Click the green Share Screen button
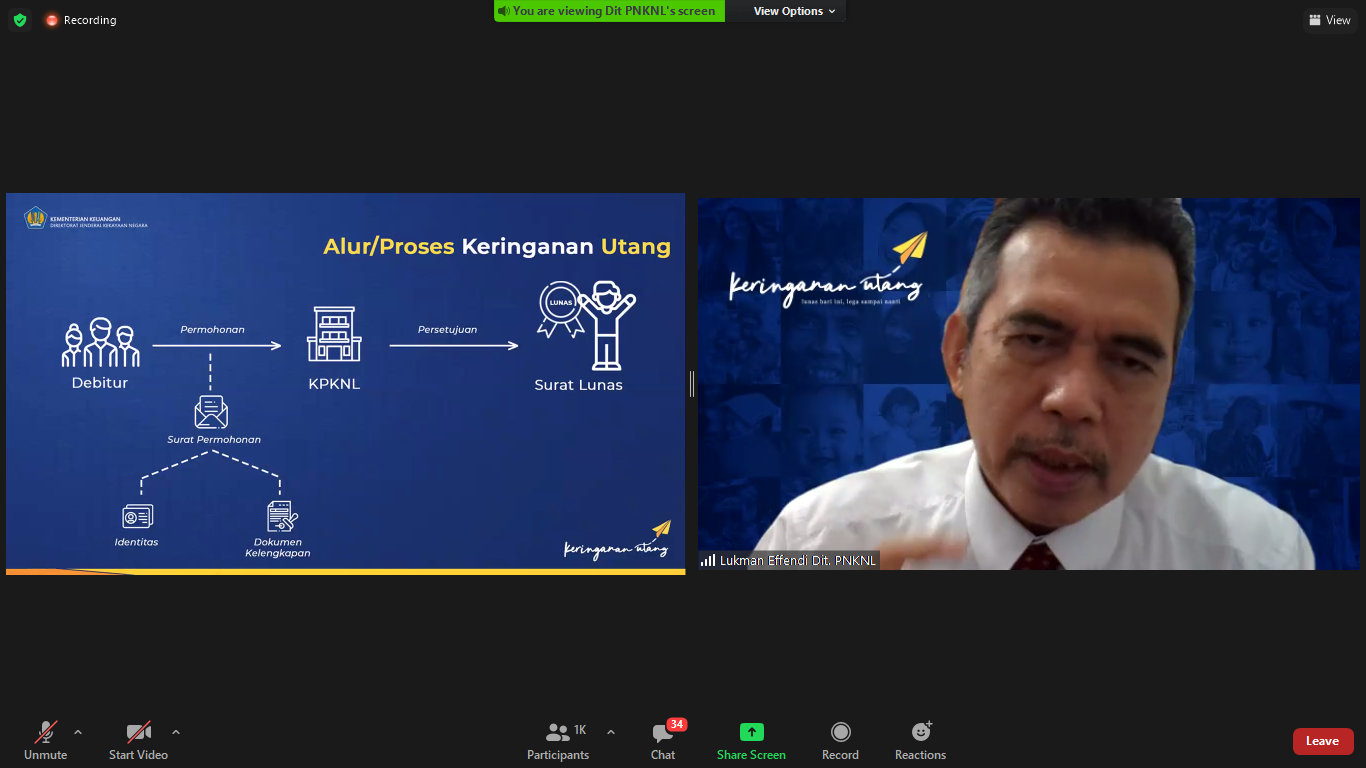This screenshot has width=1366, height=768. tap(751, 740)
